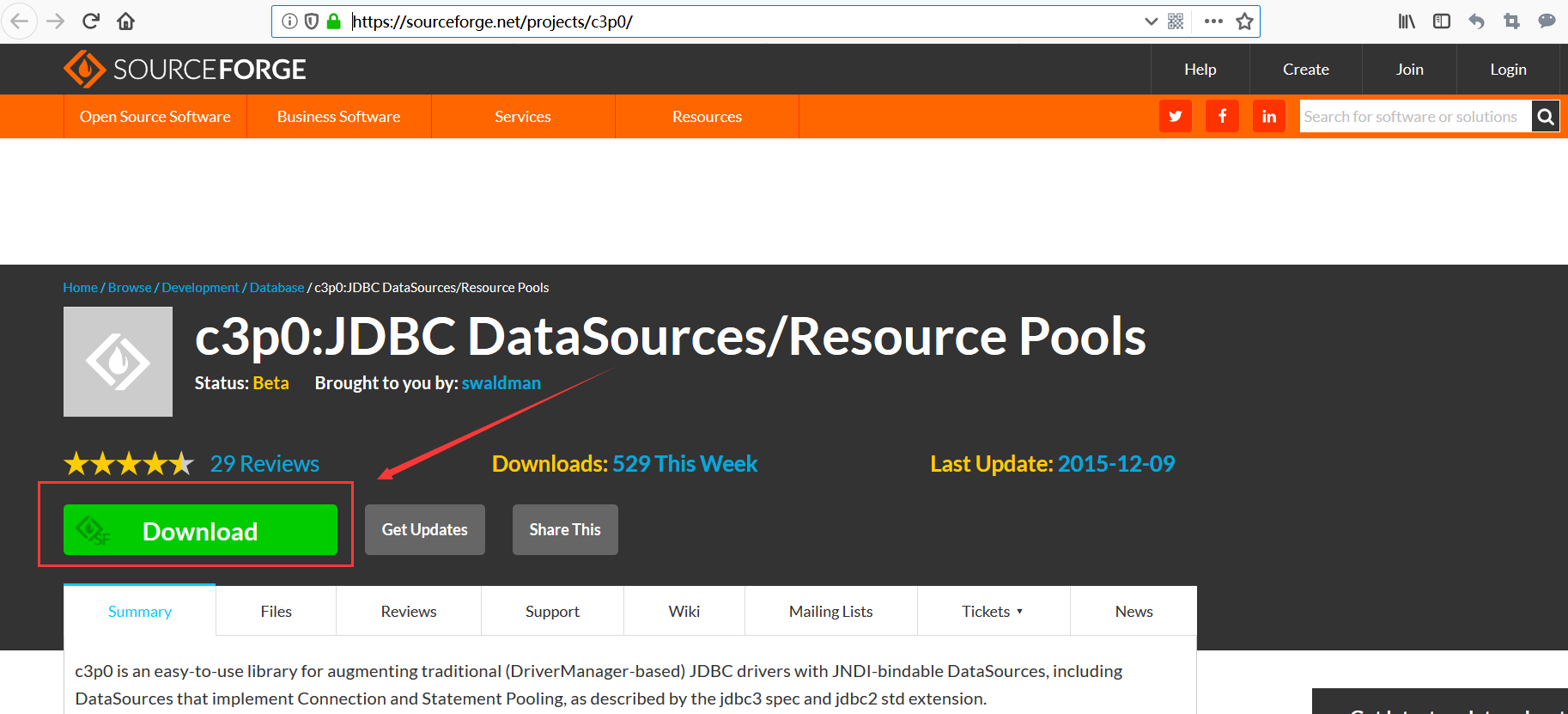Bookmark this page with the star icon

pos(1244,21)
